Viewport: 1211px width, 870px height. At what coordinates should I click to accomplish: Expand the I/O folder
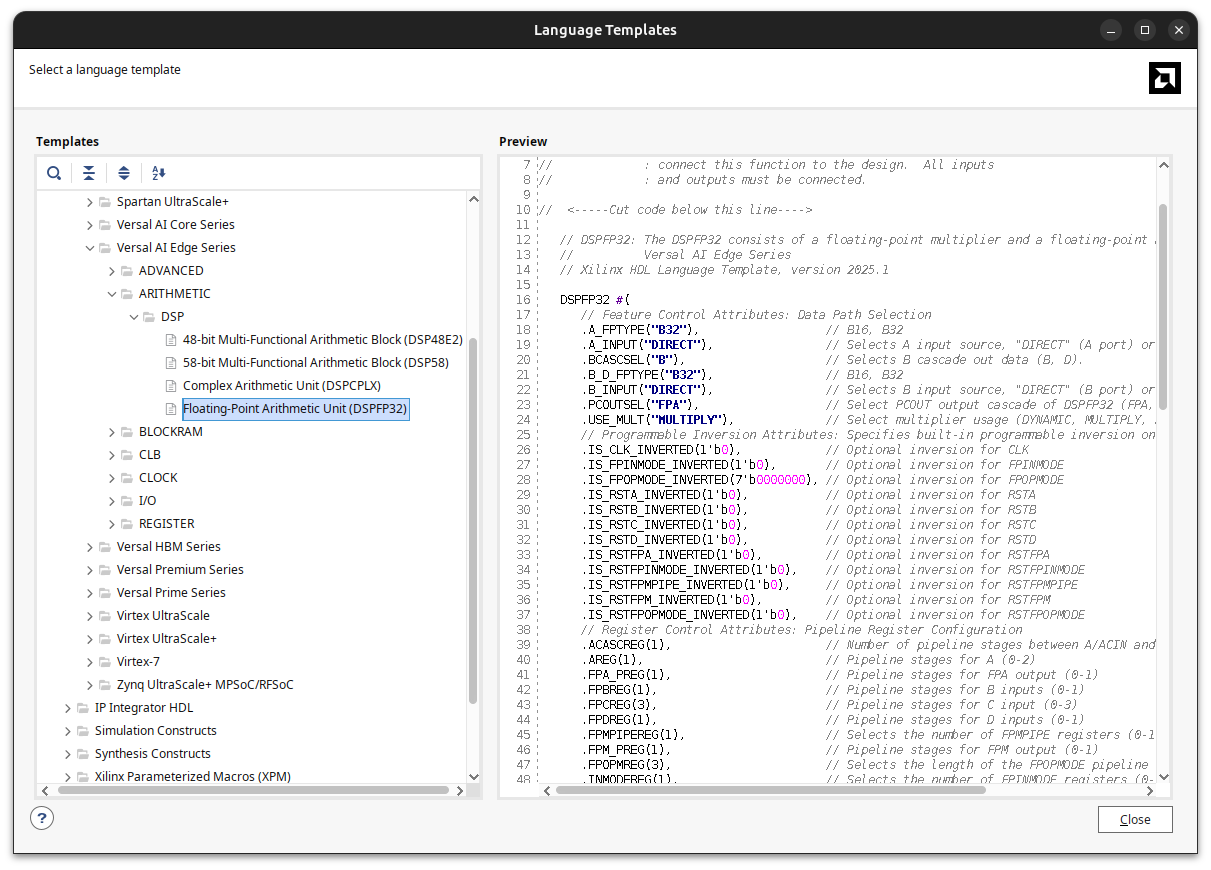point(112,501)
